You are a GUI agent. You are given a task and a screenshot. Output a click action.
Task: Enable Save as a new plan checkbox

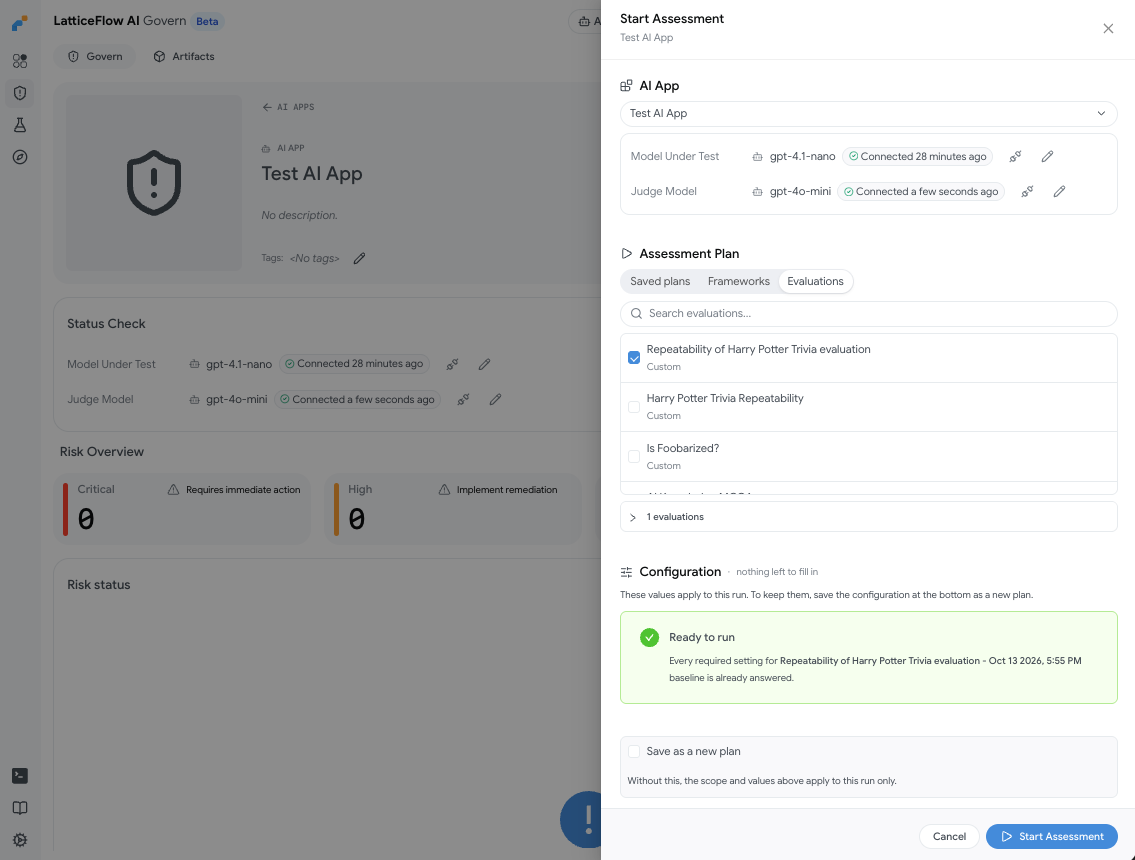tap(634, 751)
